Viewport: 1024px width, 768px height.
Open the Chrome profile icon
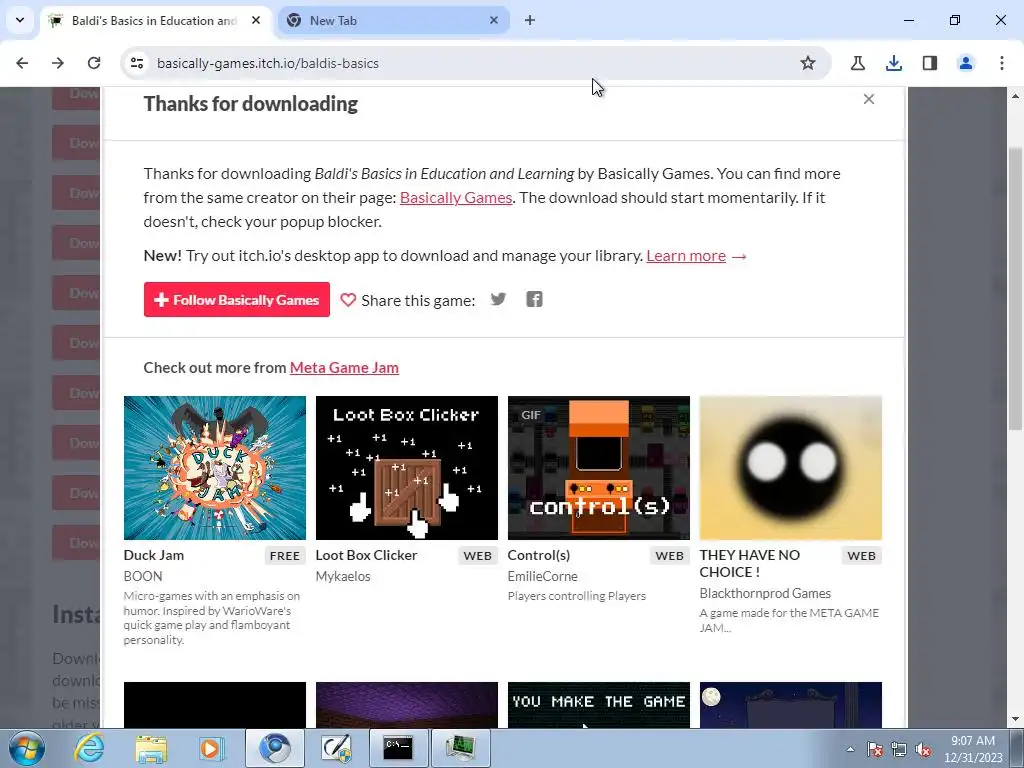coord(966,63)
